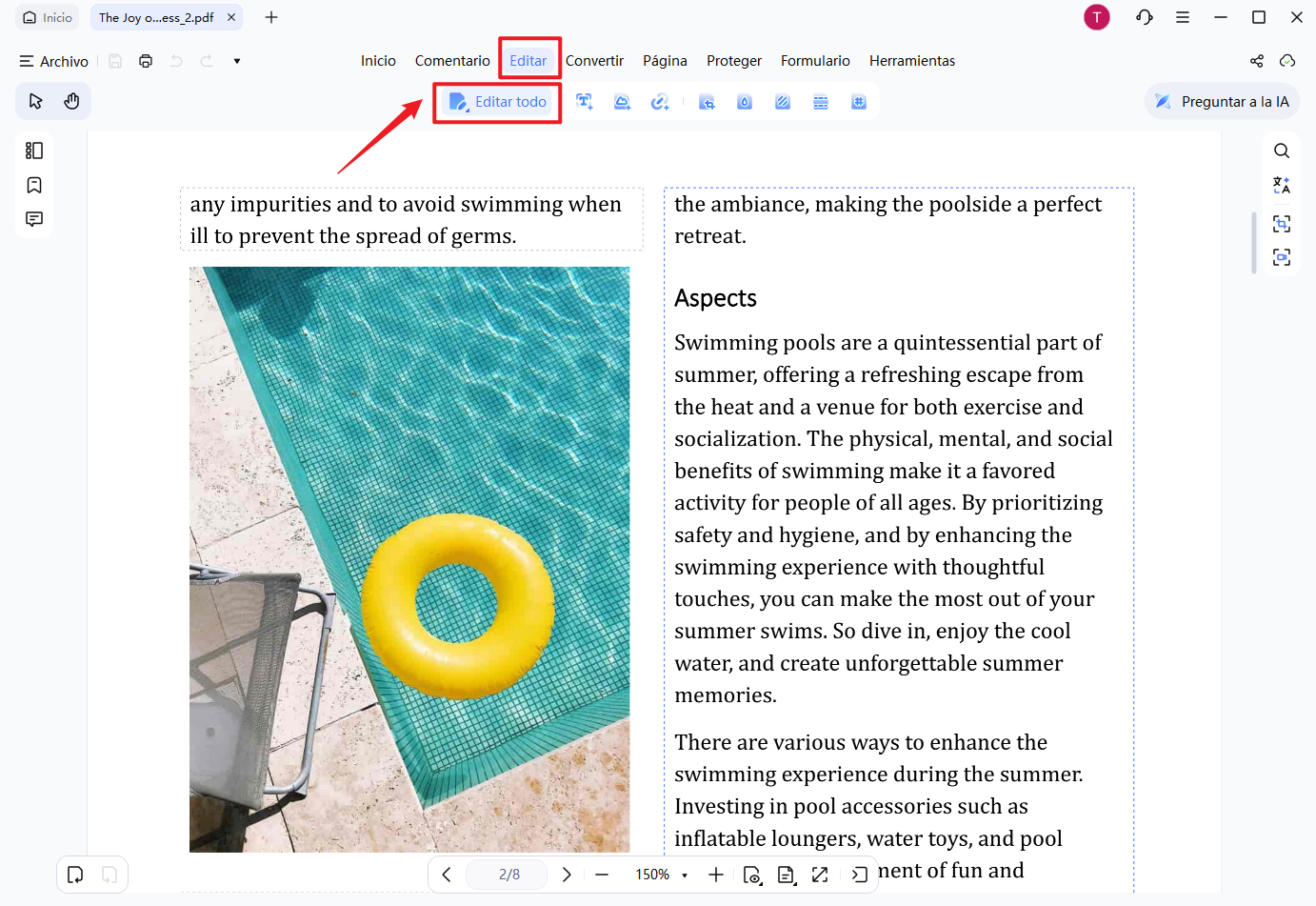Click the Add Image tool icon

point(623,102)
